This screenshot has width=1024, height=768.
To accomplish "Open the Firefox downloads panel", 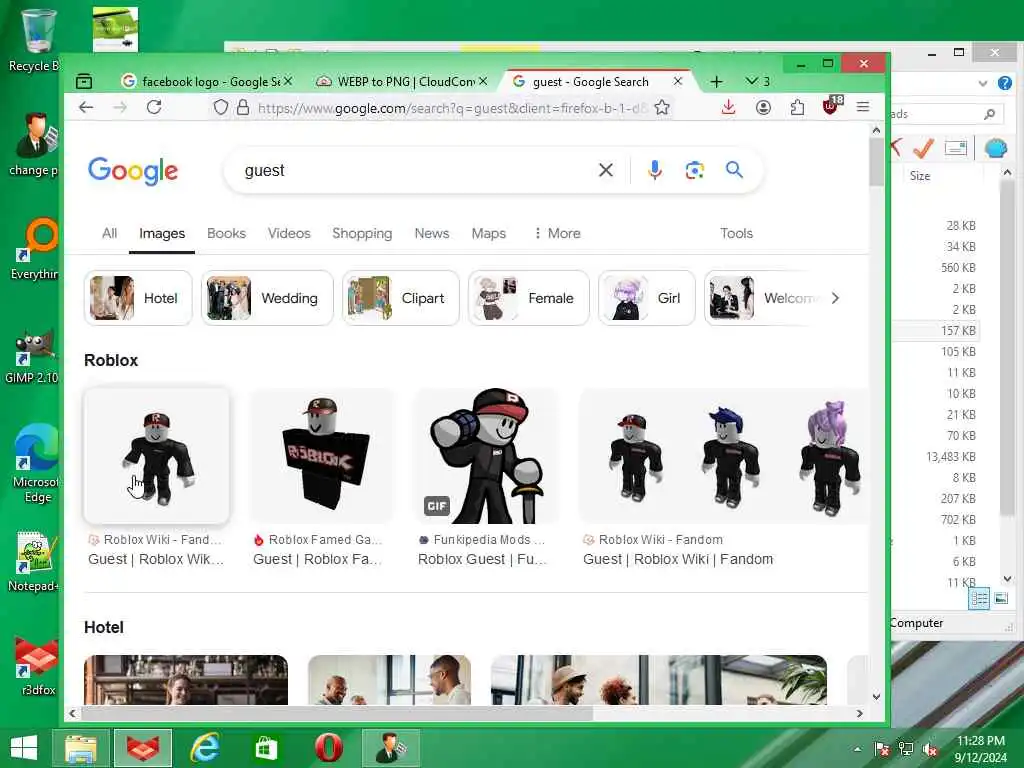I will click(x=729, y=107).
